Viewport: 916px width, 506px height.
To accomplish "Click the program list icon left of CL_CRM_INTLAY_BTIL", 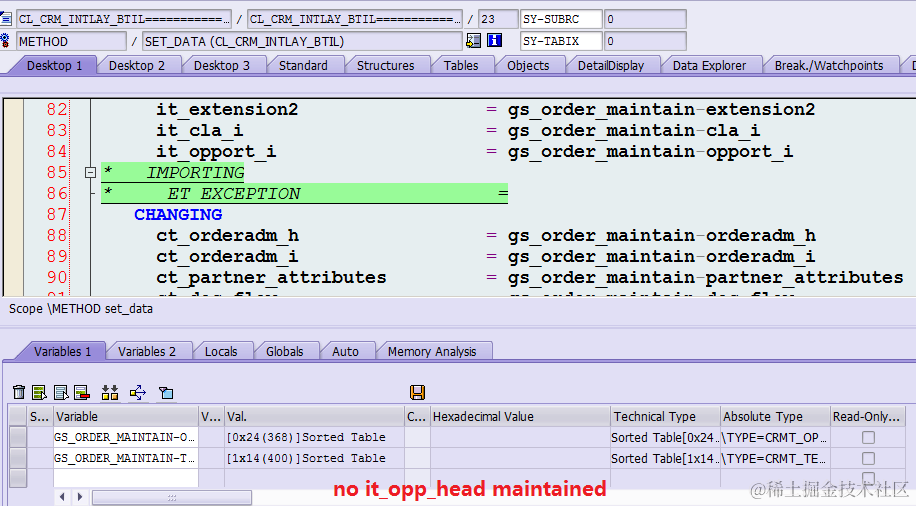I will tap(6, 19).
